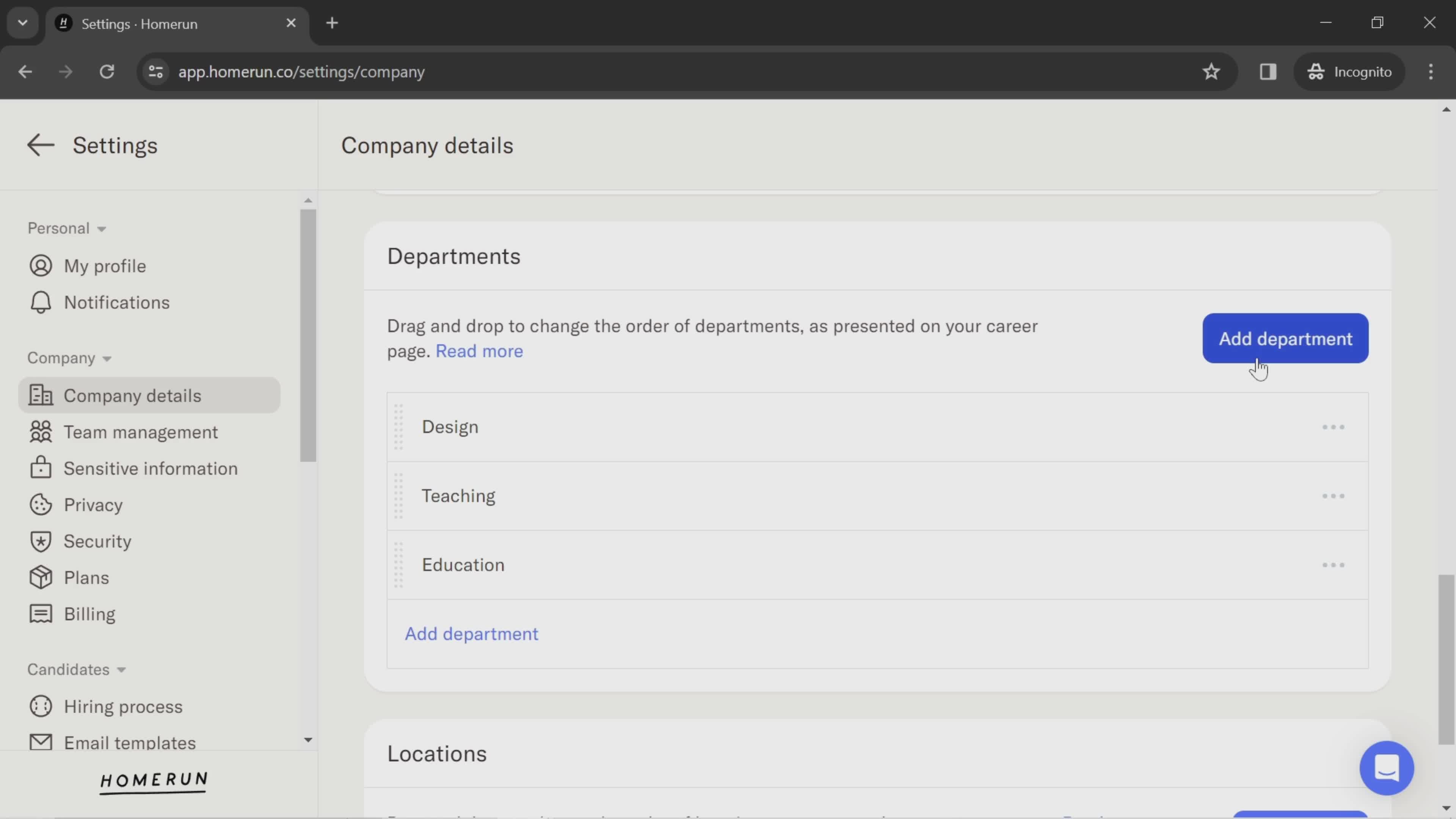Select the Education department row text
The image size is (1456, 819).
point(463,565)
